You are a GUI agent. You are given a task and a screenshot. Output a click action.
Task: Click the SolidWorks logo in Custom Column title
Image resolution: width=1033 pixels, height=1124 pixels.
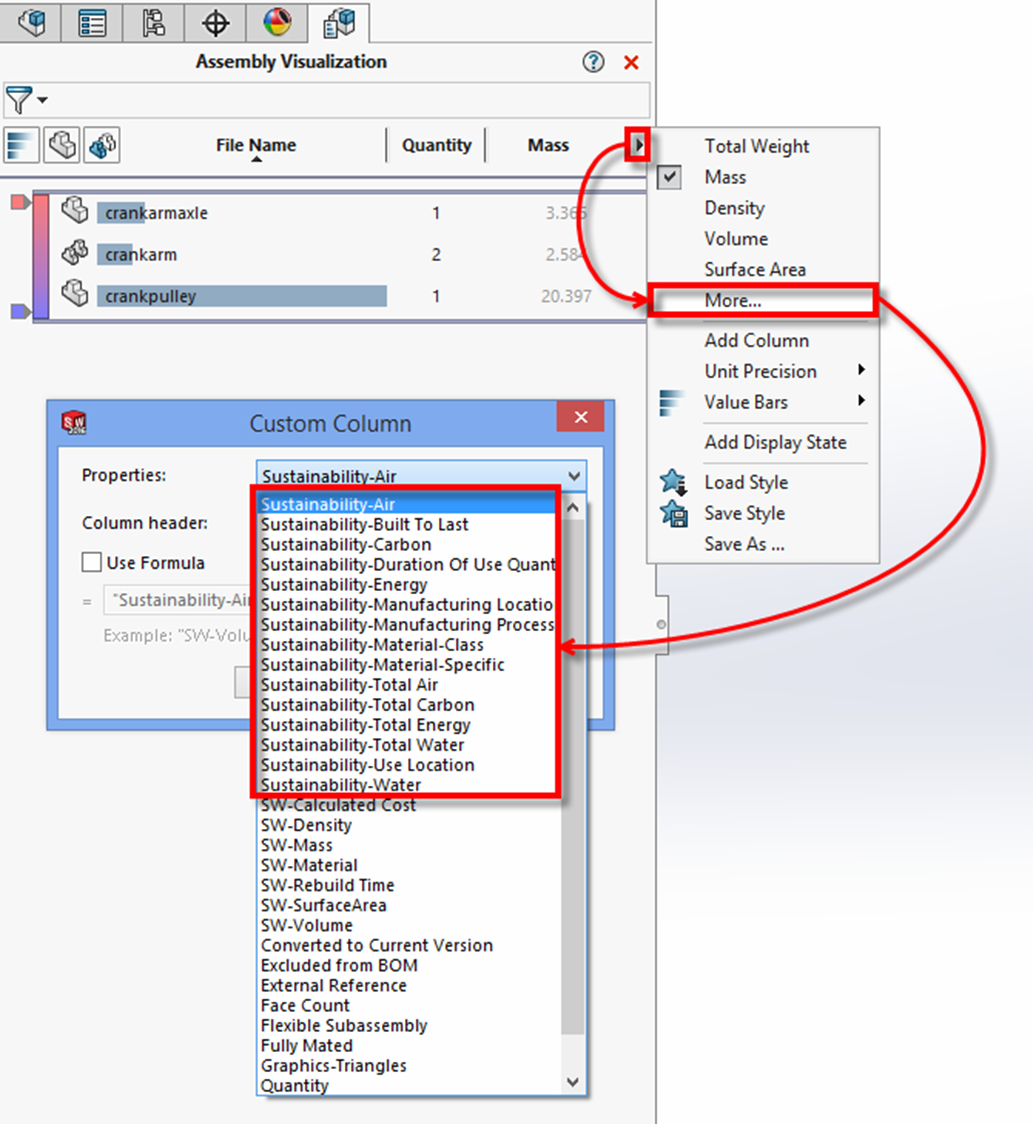point(74,422)
